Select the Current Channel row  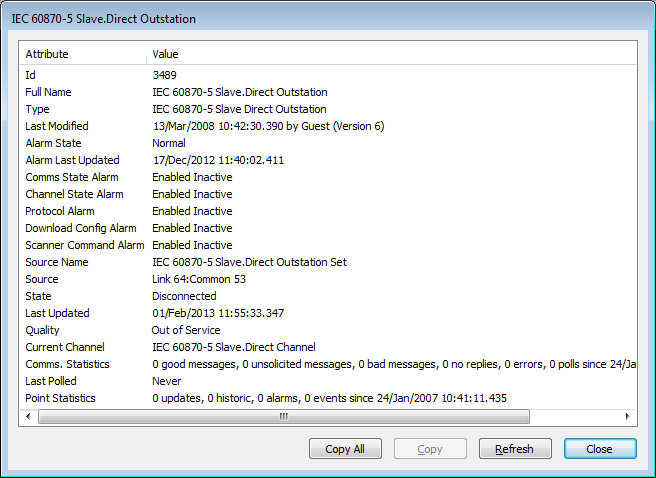(x=65, y=347)
